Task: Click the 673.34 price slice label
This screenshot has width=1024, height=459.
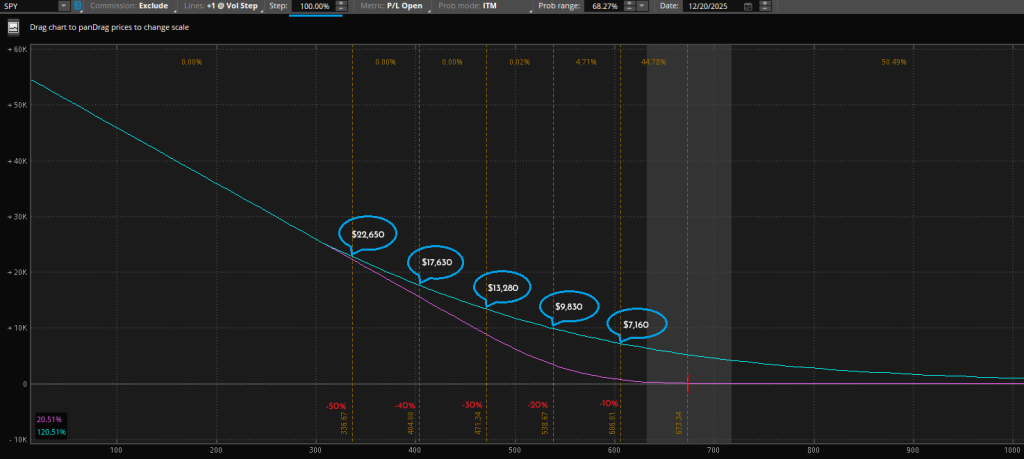Action: pyautogui.click(x=680, y=423)
